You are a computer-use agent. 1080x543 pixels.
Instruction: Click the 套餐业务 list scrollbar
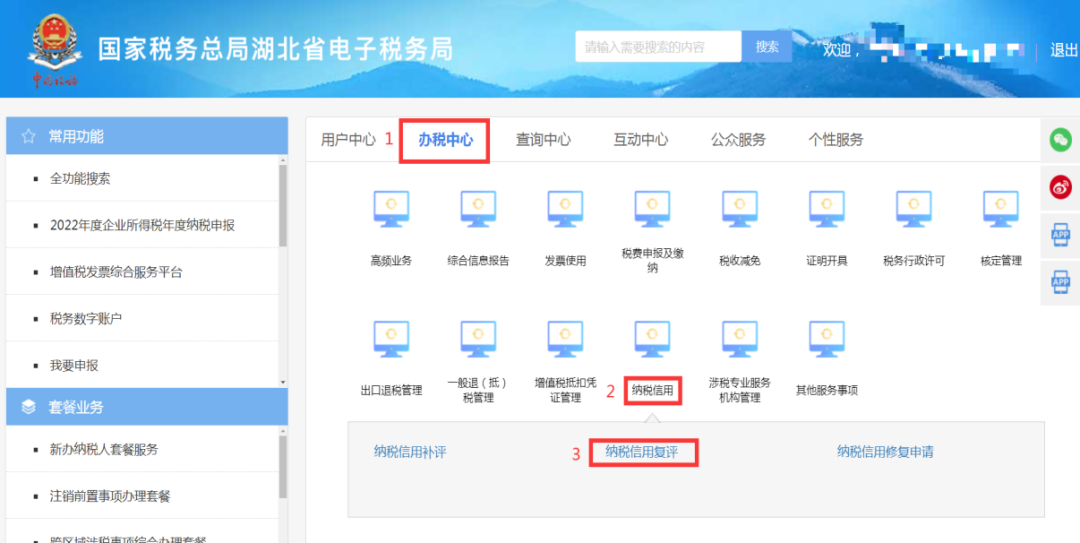[x=283, y=467]
